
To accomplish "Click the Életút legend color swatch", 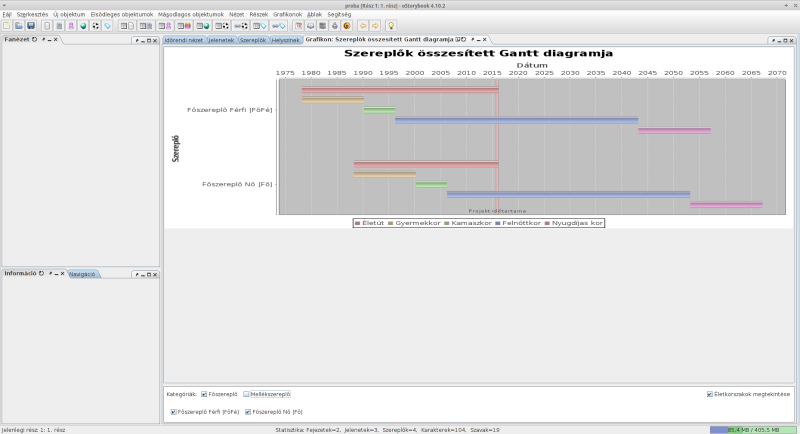I will [358, 223].
